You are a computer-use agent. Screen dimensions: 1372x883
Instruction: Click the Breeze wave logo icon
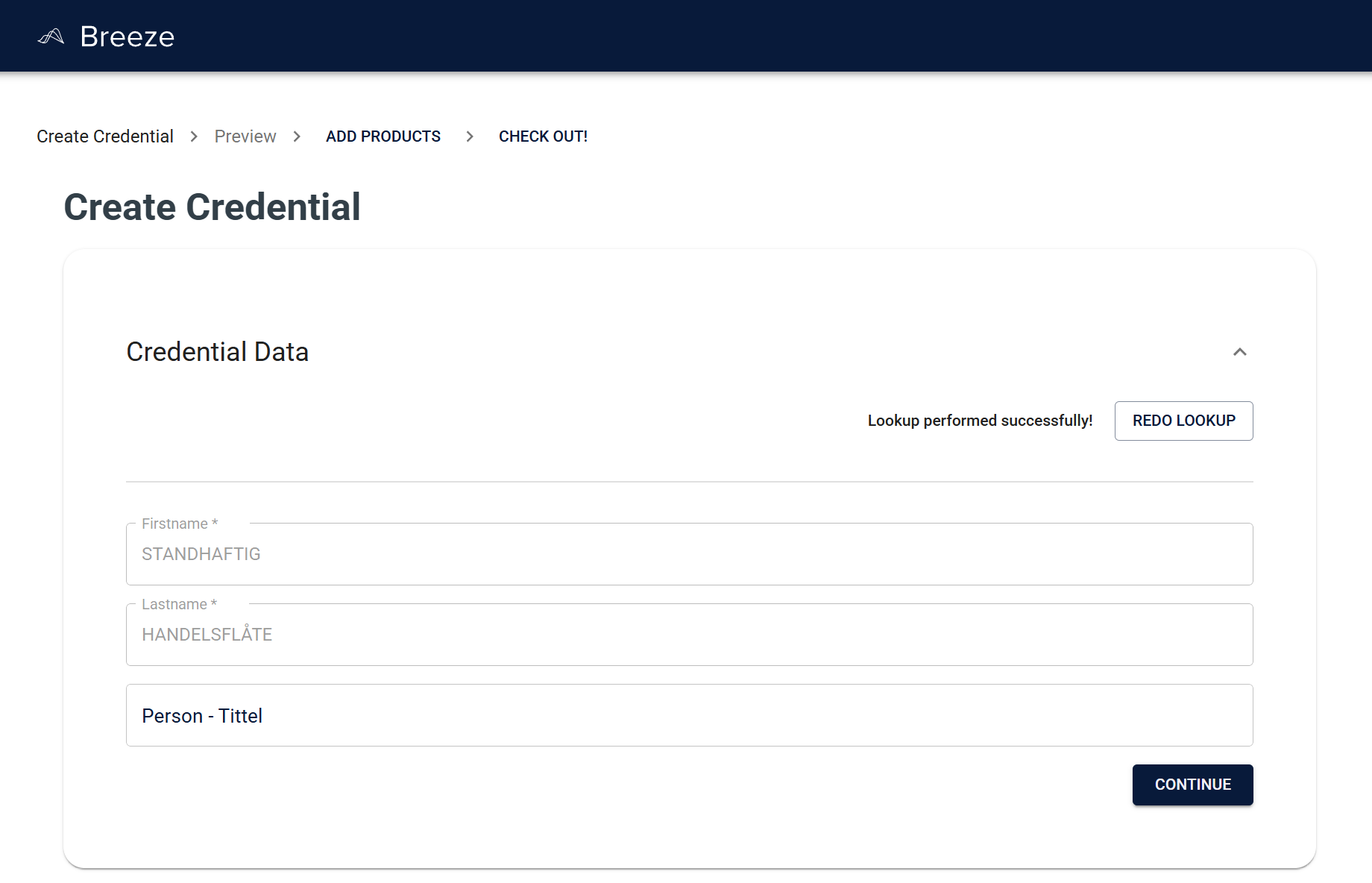51,35
